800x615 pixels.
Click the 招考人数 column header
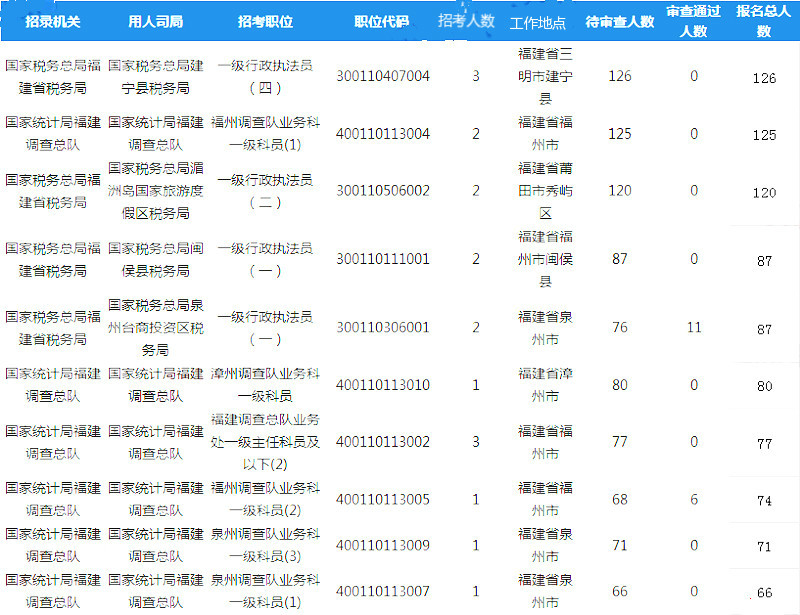pos(466,20)
